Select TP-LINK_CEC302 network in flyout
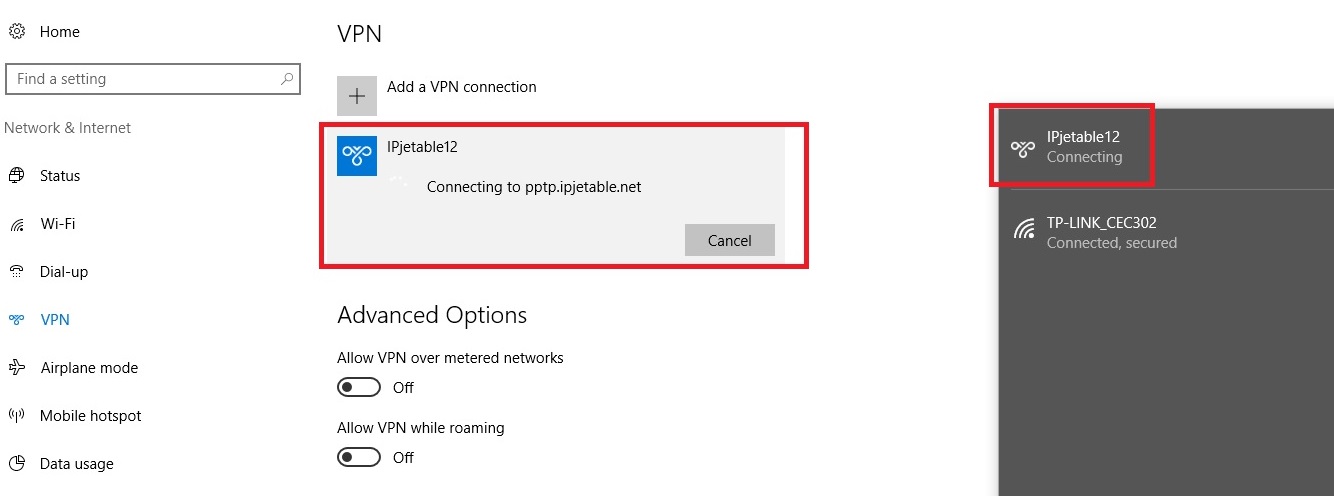This screenshot has width=1334, height=496. point(1166,232)
